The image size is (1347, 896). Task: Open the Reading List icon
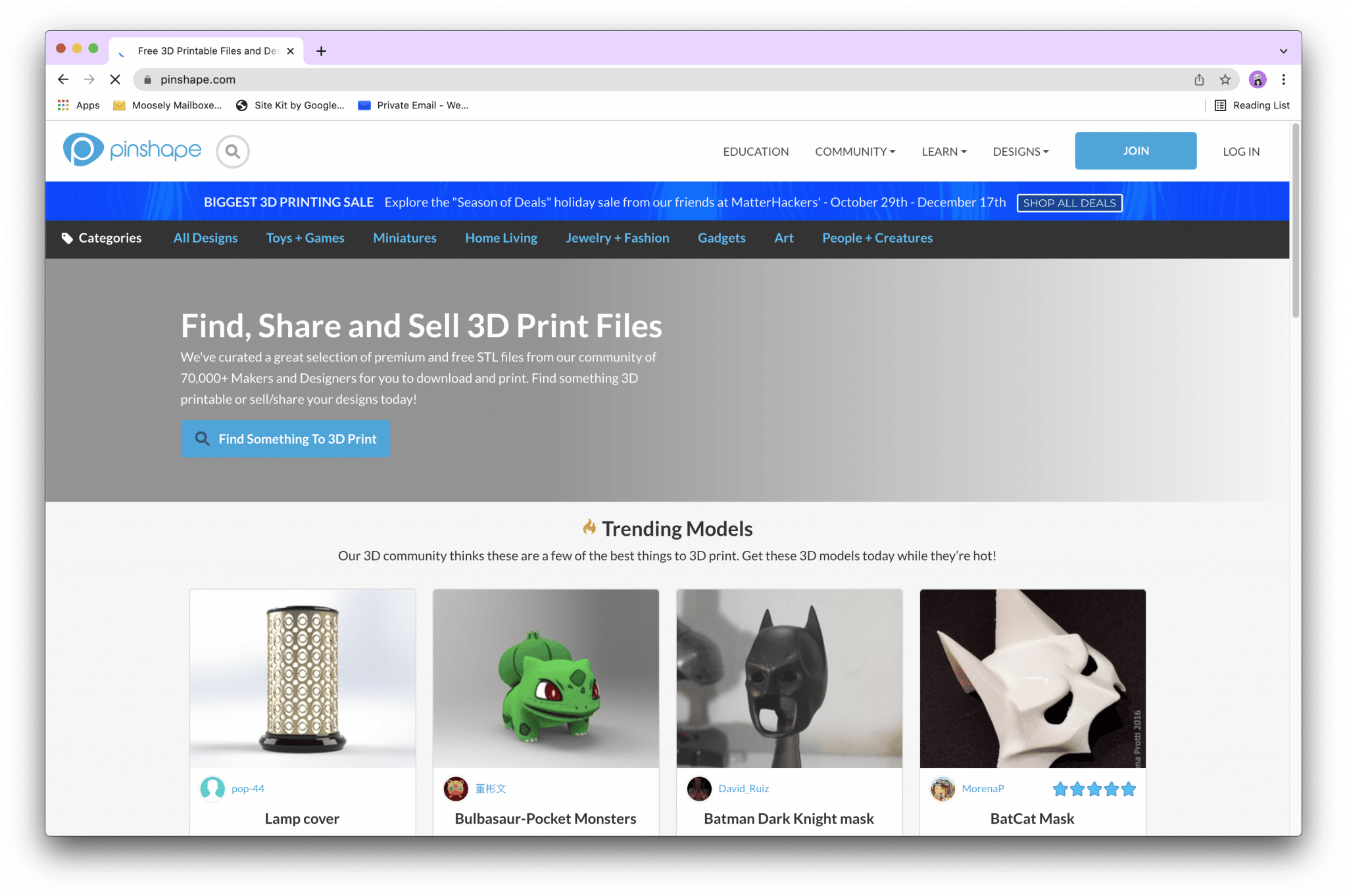[1220, 105]
